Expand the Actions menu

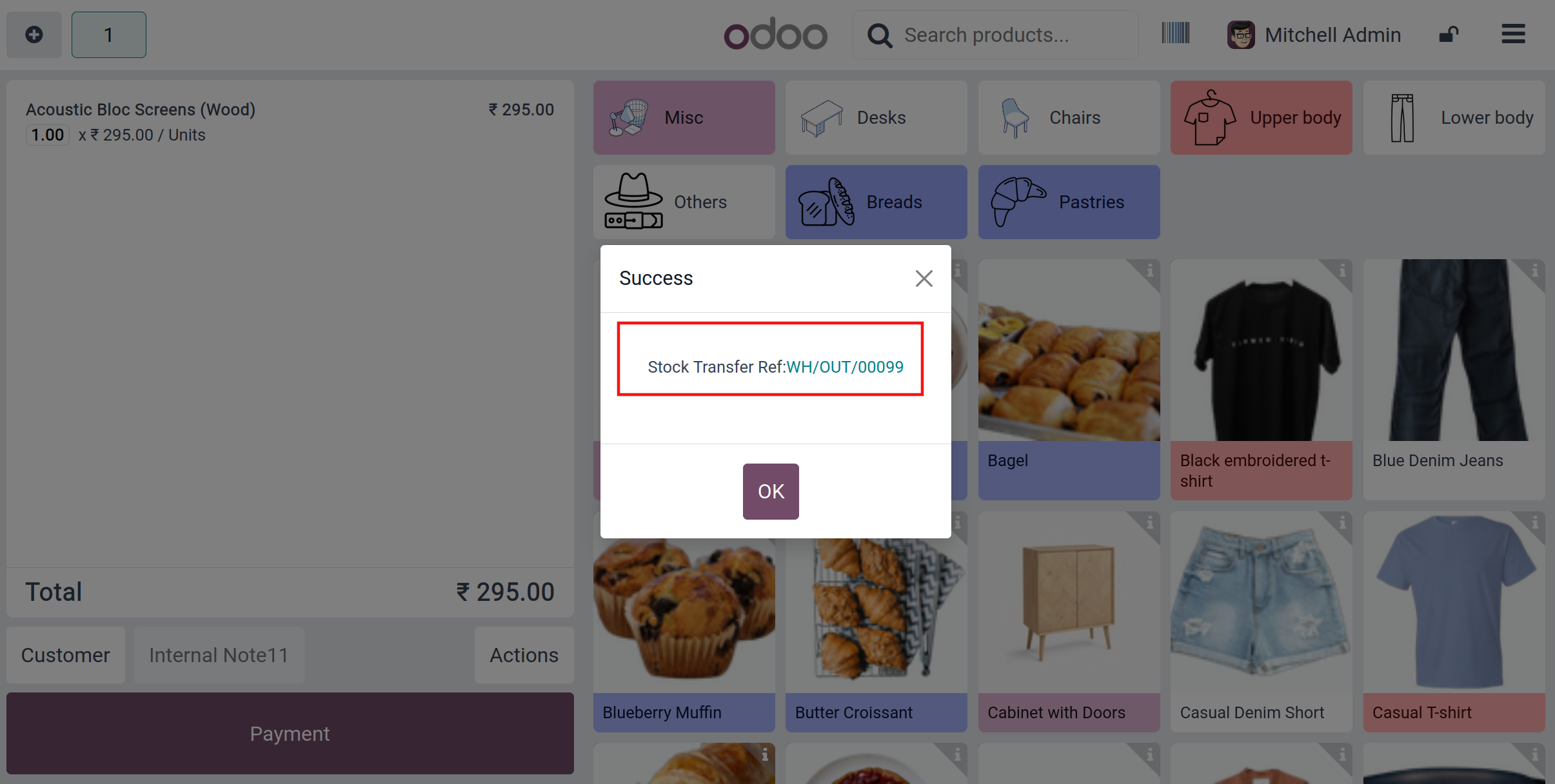coord(524,655)
